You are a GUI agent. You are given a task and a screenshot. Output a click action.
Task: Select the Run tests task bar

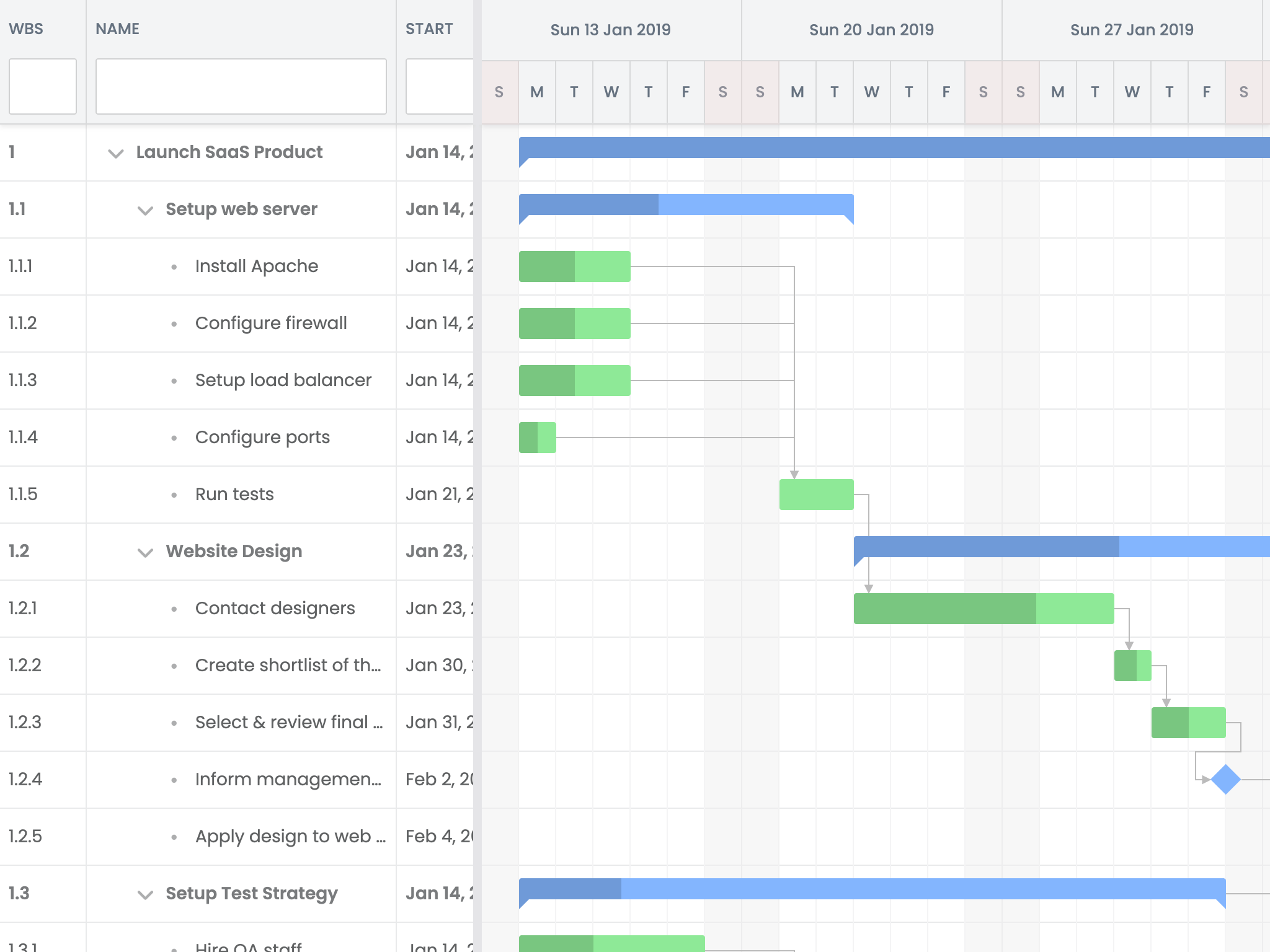coord(816,494)
